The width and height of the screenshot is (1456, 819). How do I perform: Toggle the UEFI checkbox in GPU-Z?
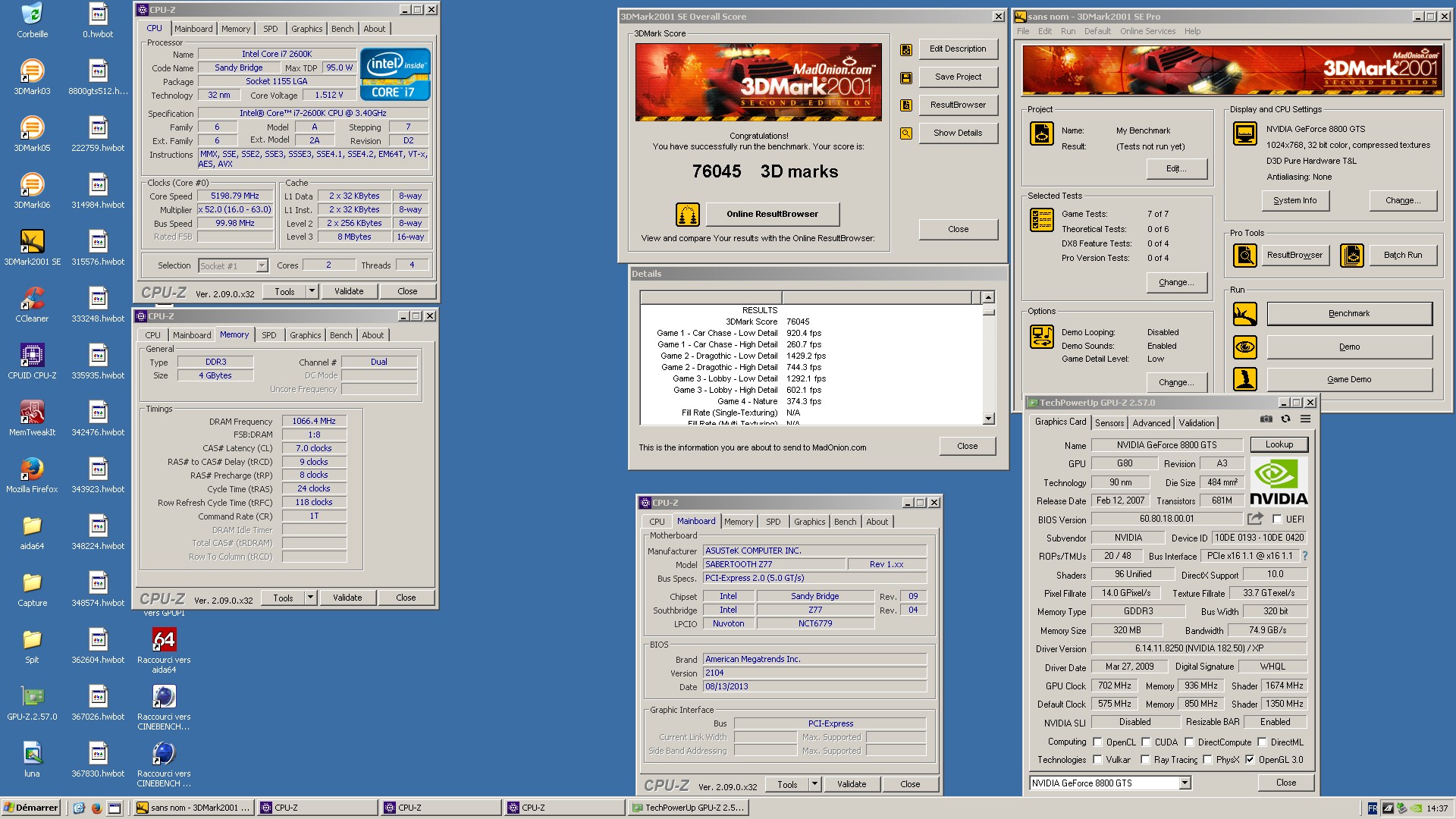[x=1277, y=519]
